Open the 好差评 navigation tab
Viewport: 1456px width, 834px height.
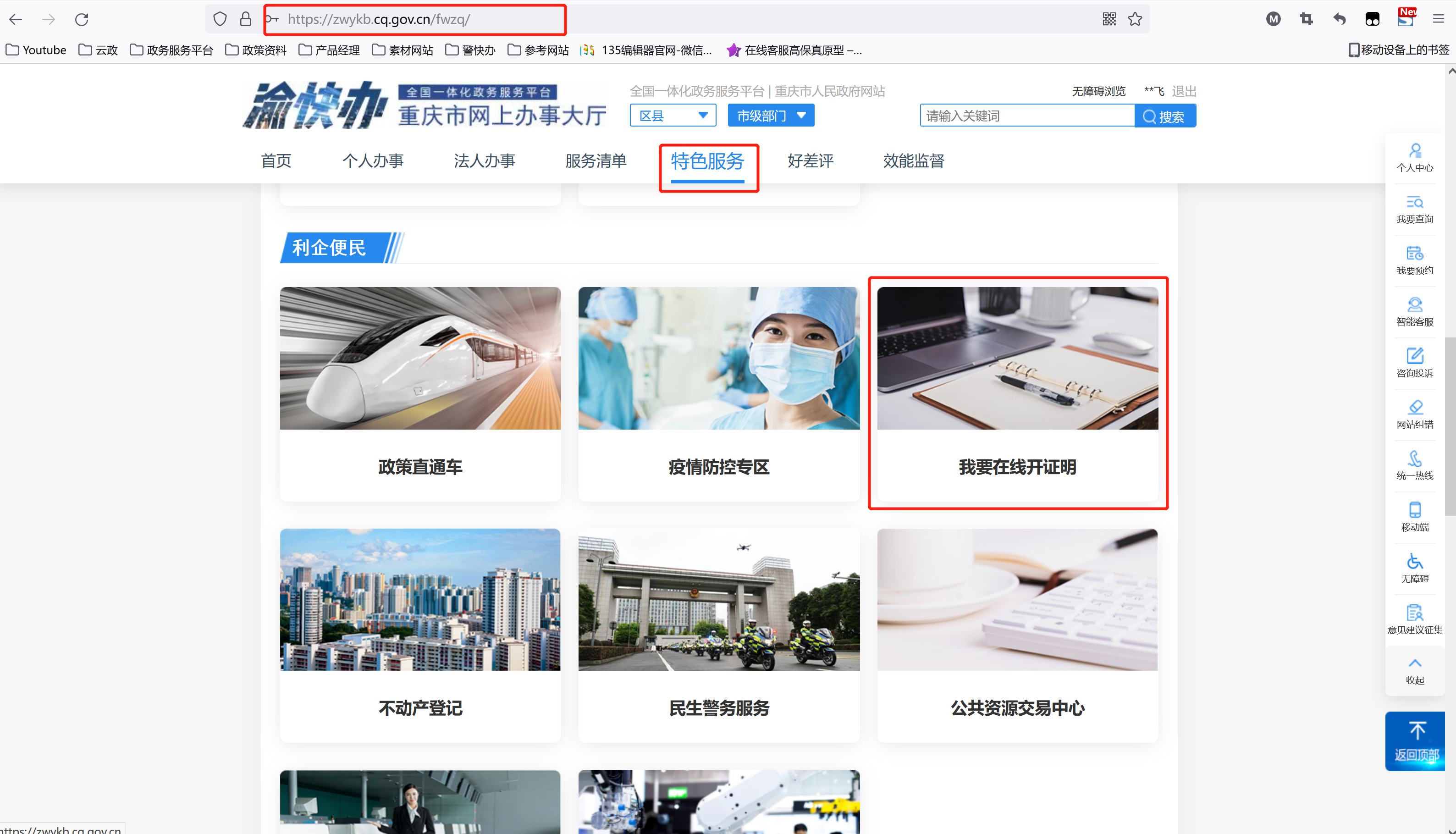[810, 161]
